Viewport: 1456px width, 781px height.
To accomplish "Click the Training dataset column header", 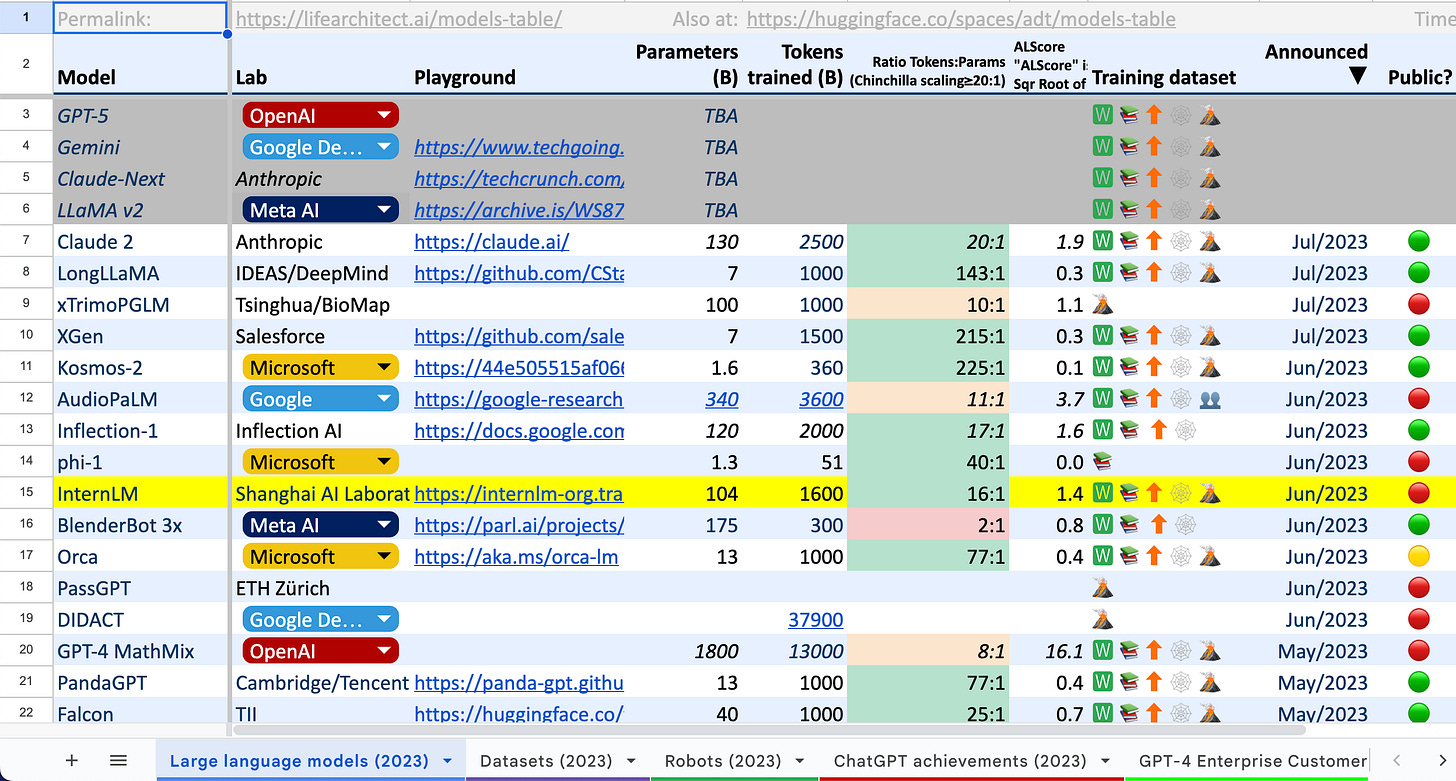I will 1164,77.
